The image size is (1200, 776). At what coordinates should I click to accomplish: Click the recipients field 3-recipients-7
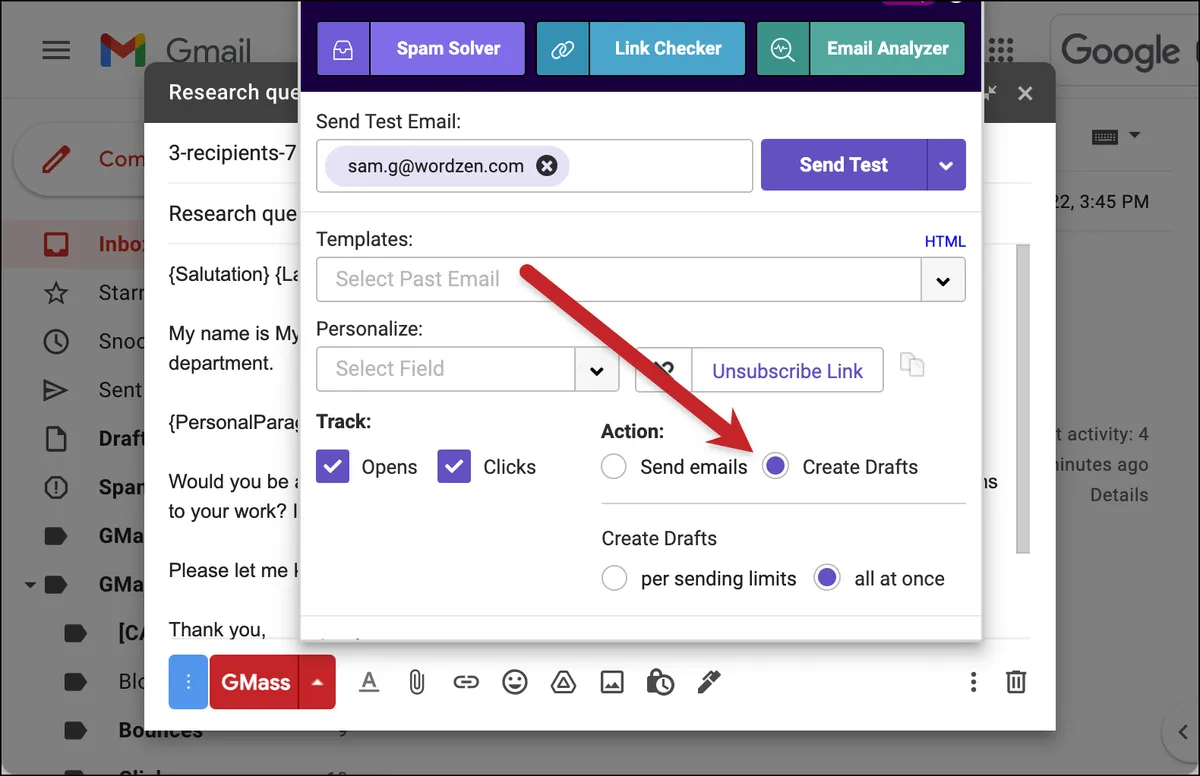point(232,154)
